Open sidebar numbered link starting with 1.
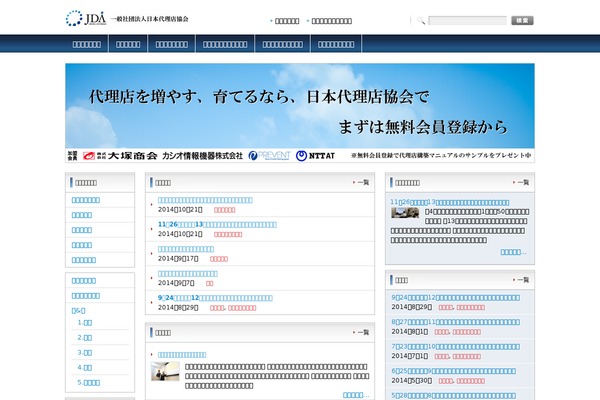Screen dimensions: 600x400 [85, 323]
